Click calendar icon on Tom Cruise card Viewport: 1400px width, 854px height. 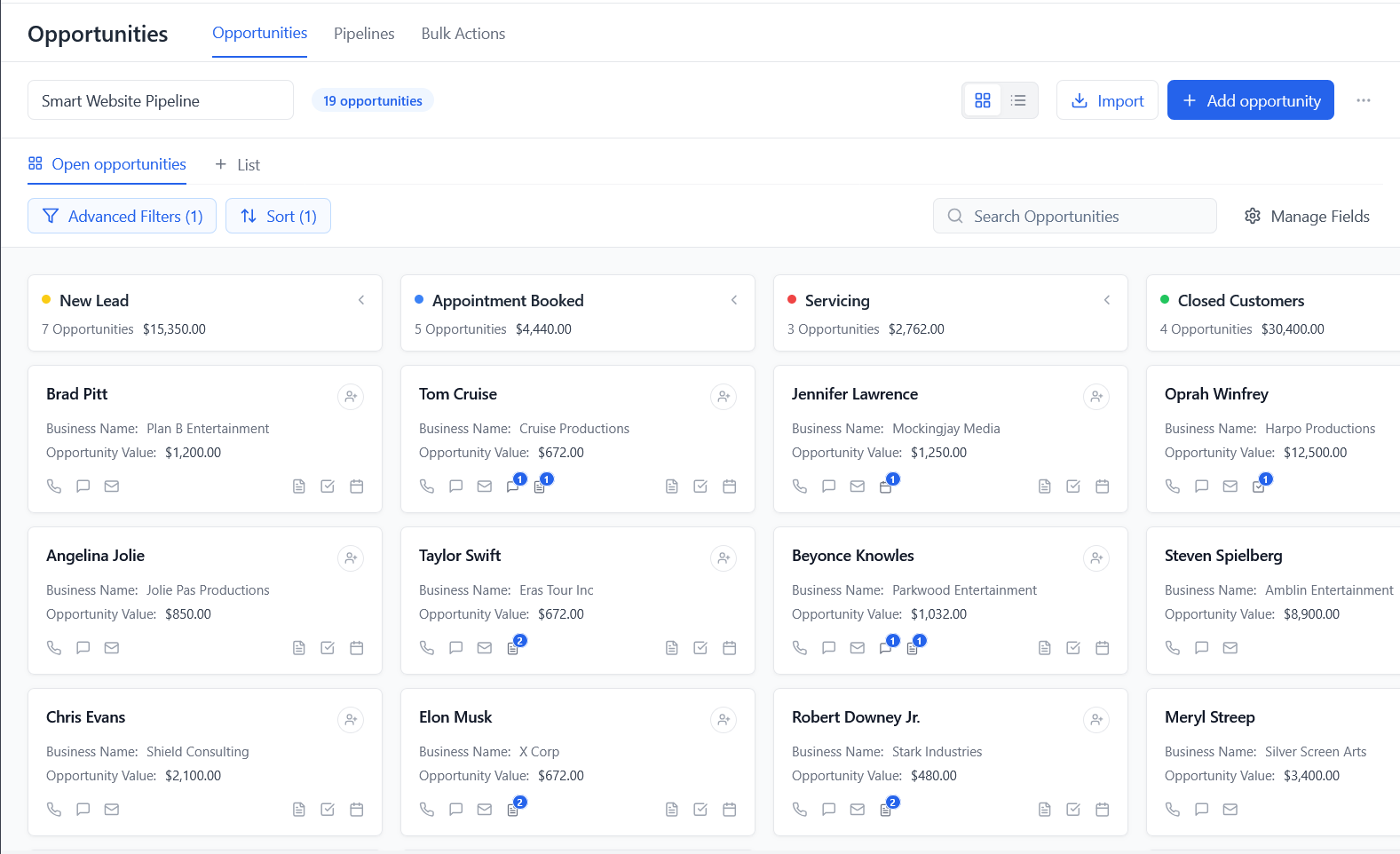730,486
